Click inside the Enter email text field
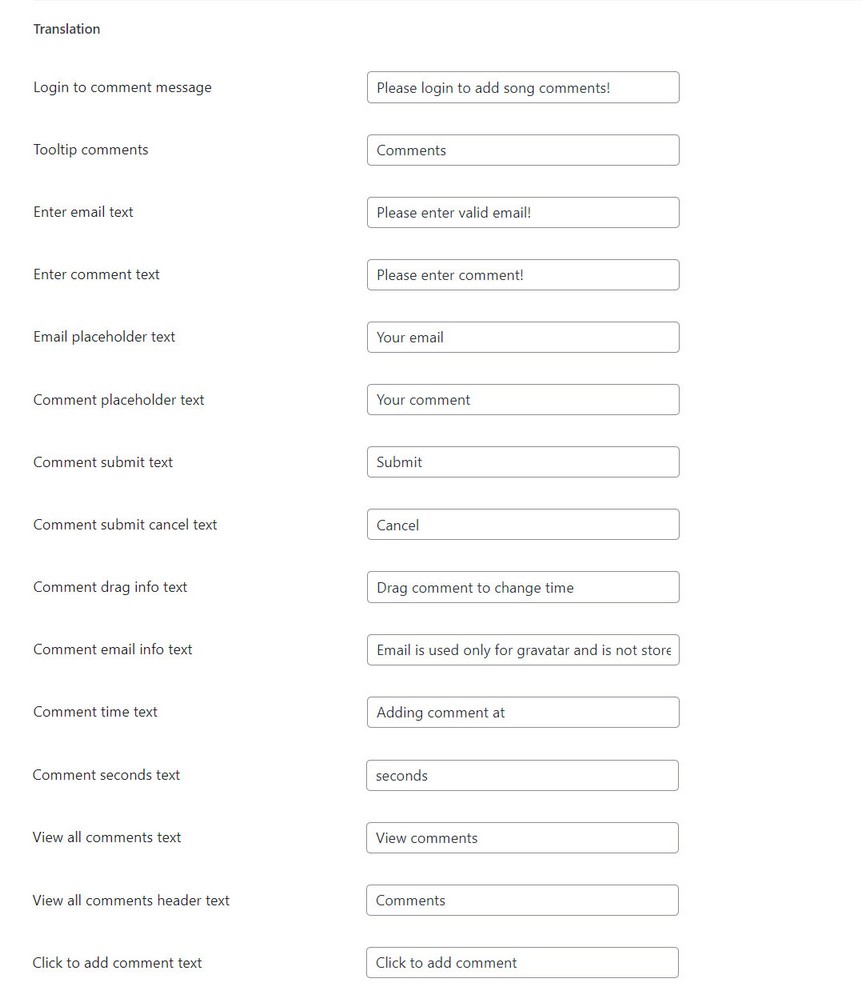 (522, 212)
